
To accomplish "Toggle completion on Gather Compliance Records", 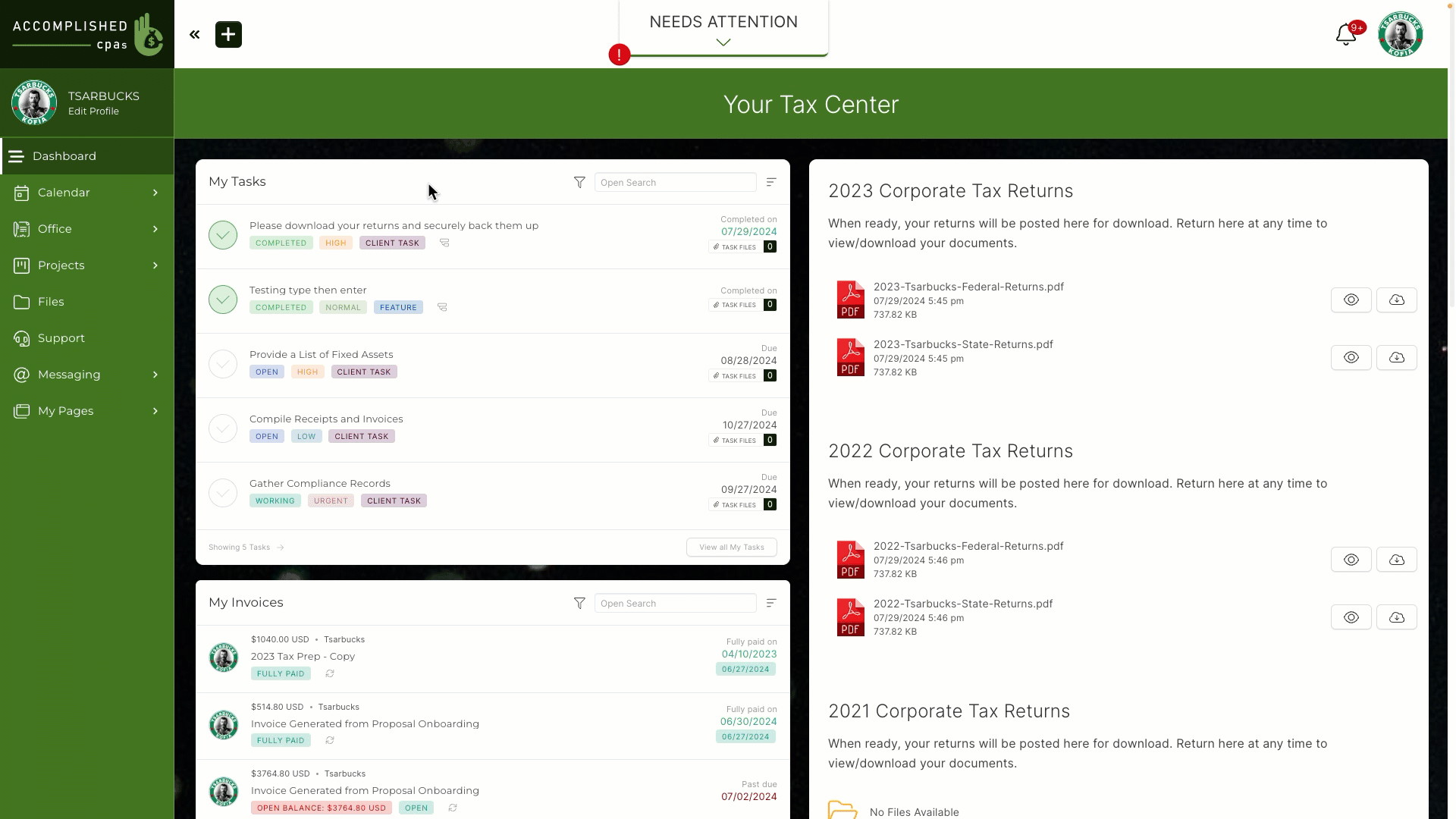I will click(x=223, y=492).
